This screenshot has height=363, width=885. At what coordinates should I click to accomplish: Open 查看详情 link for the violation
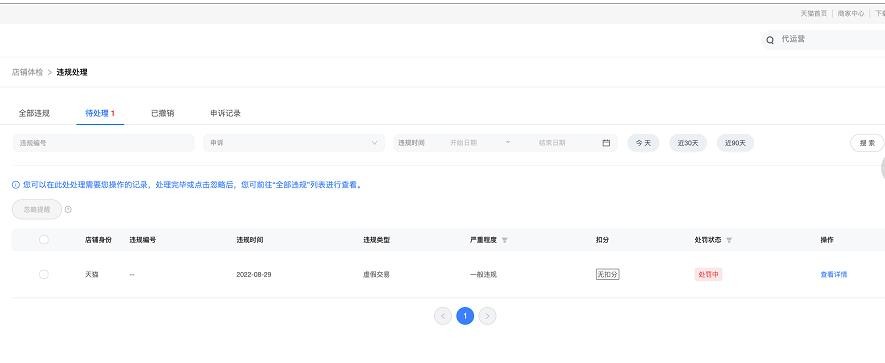coord(834,274)
